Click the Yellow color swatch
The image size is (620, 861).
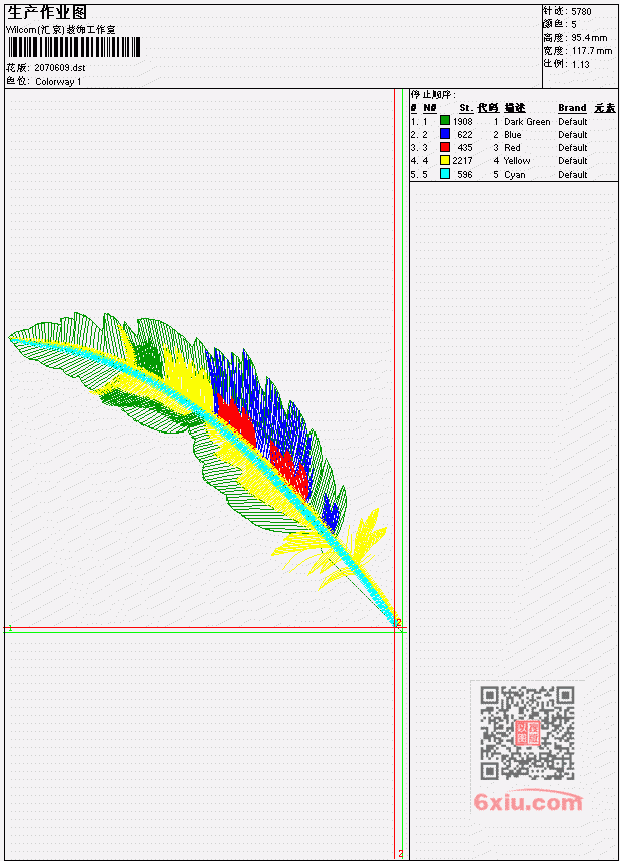[445, 160]
